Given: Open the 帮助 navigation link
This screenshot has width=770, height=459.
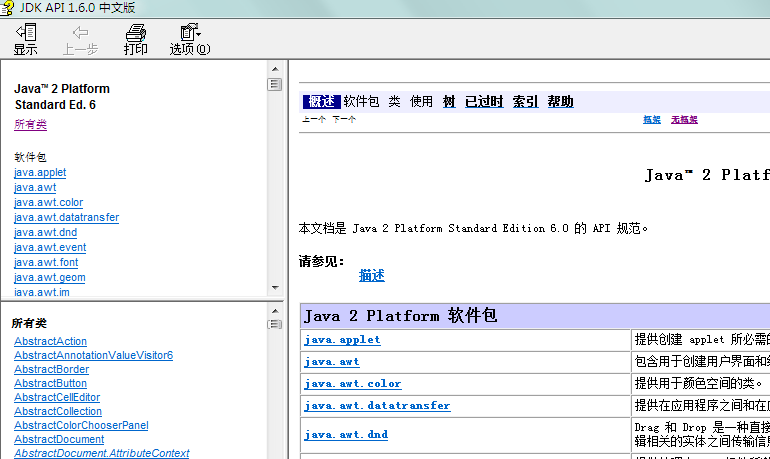Looking at the screenshot, I should [x=560, y=102].
